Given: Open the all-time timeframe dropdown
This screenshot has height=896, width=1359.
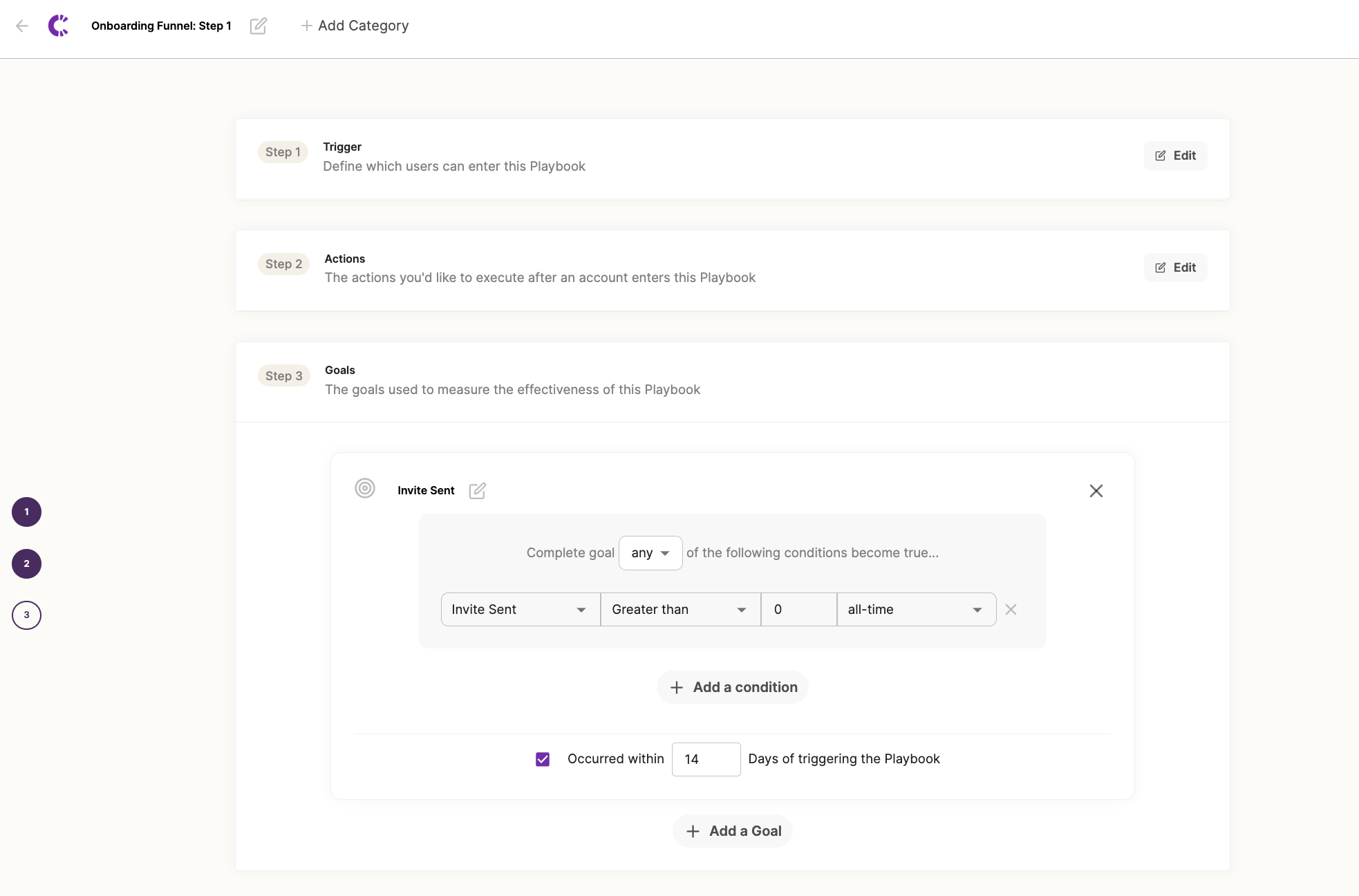Looking at the screenshot, I should tap(916, 610).
